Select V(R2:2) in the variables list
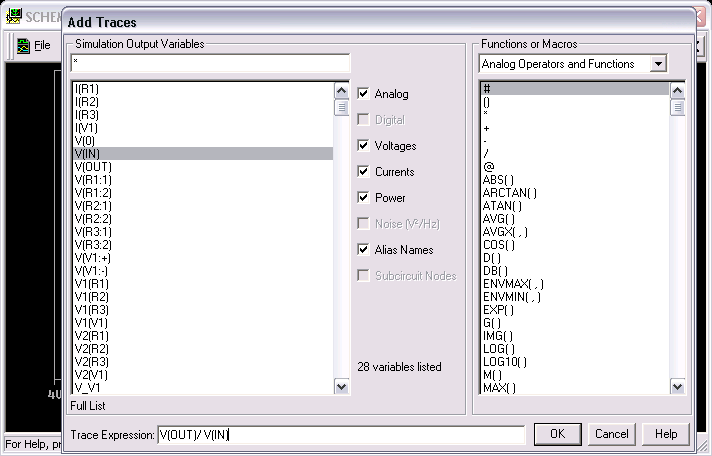The width and height of the screenshot is (712, 456). coord(203,218)
